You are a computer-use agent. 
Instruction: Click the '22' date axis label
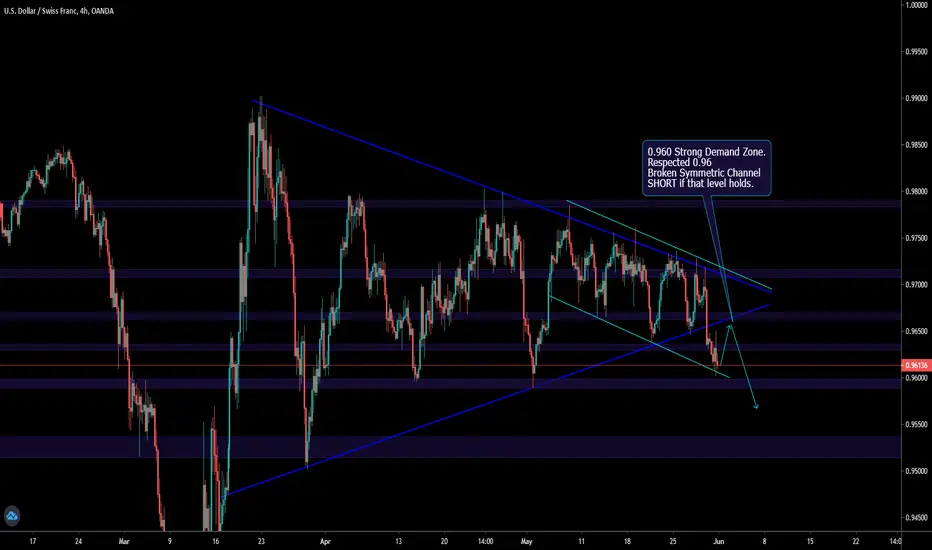pyautogui.click(x=855, y=541)
